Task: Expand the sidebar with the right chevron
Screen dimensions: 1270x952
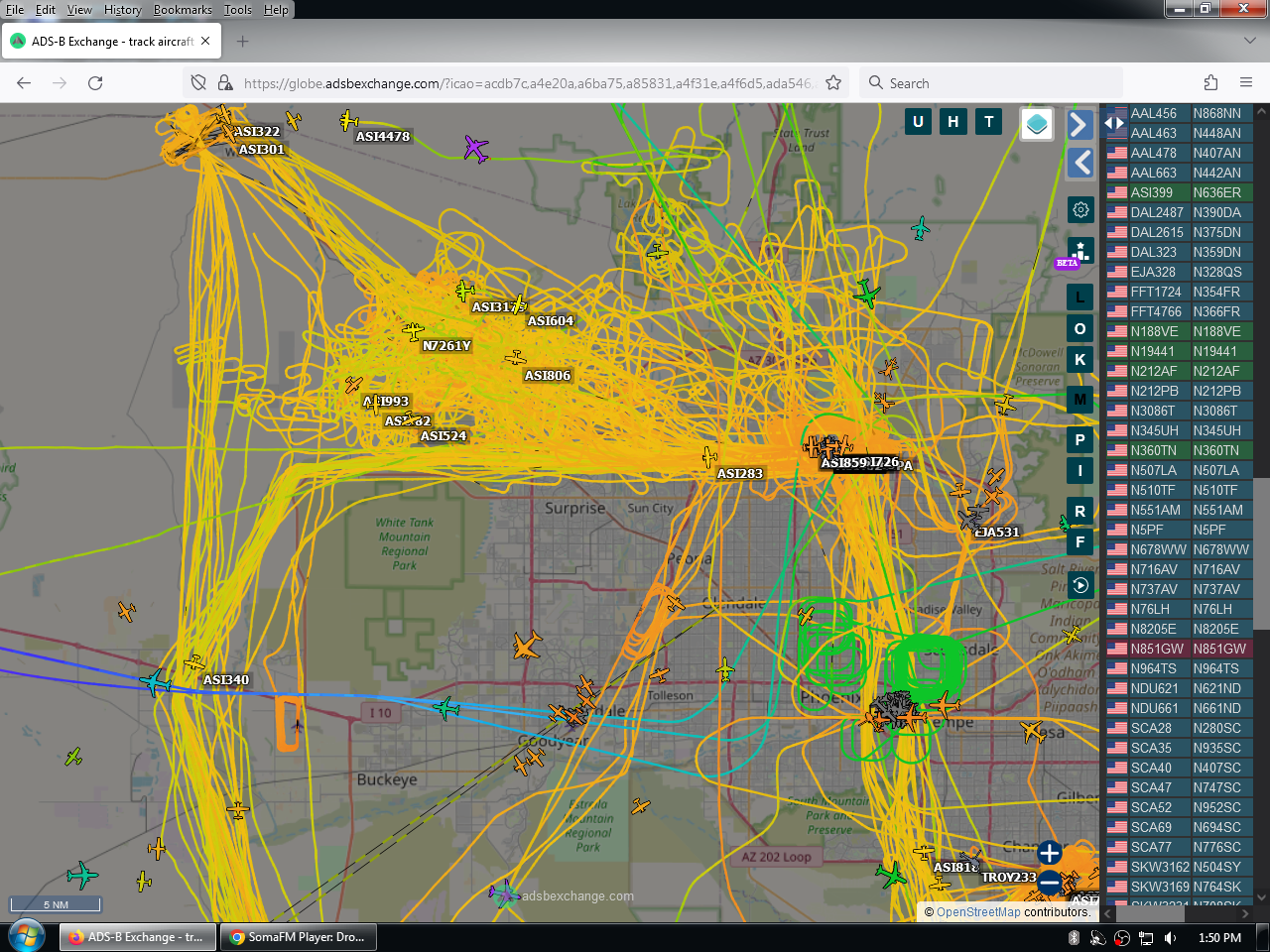Action: pyautogui.click(x=1079, y=124)
